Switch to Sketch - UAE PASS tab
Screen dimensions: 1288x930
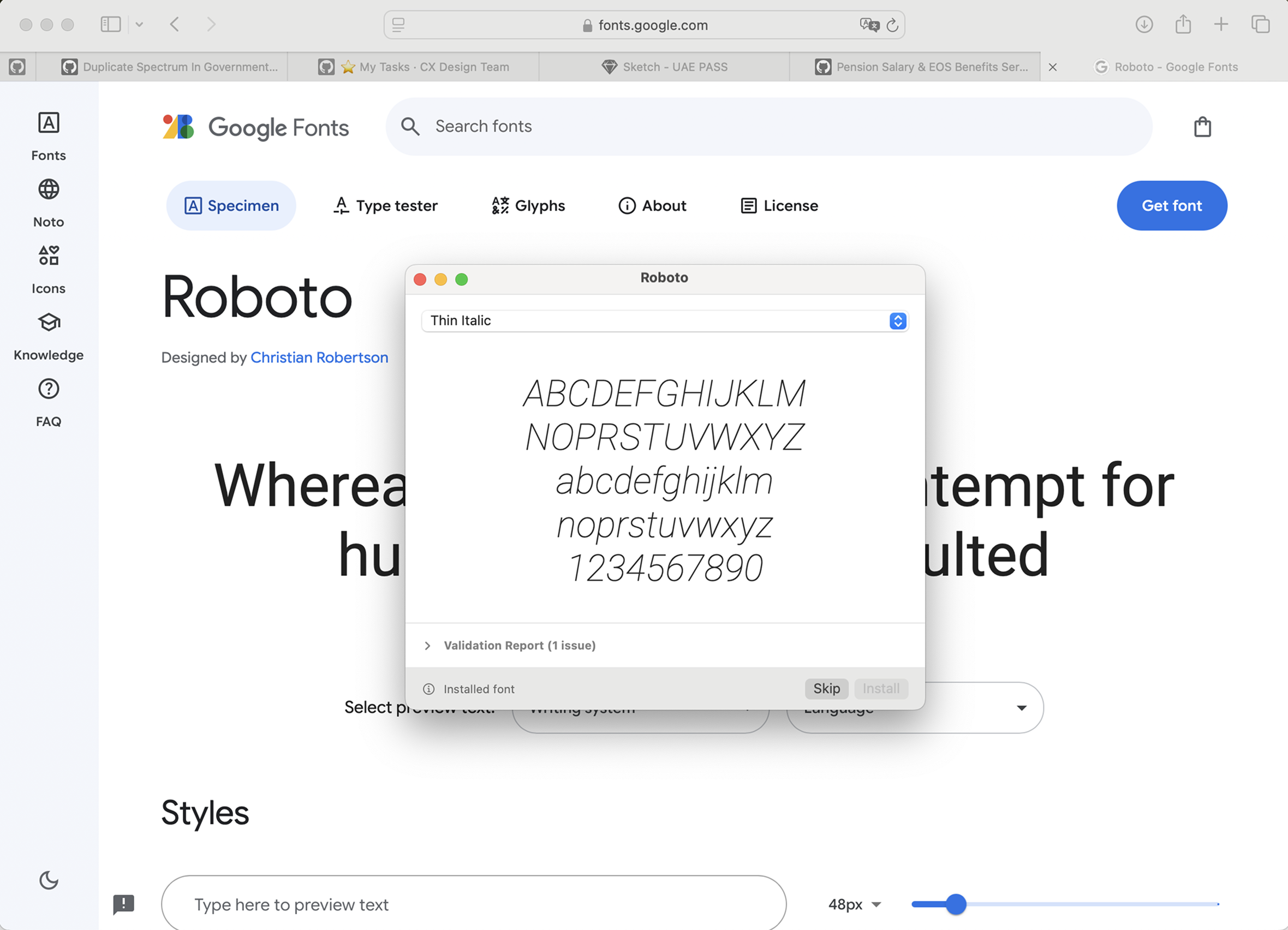point(664,67)
